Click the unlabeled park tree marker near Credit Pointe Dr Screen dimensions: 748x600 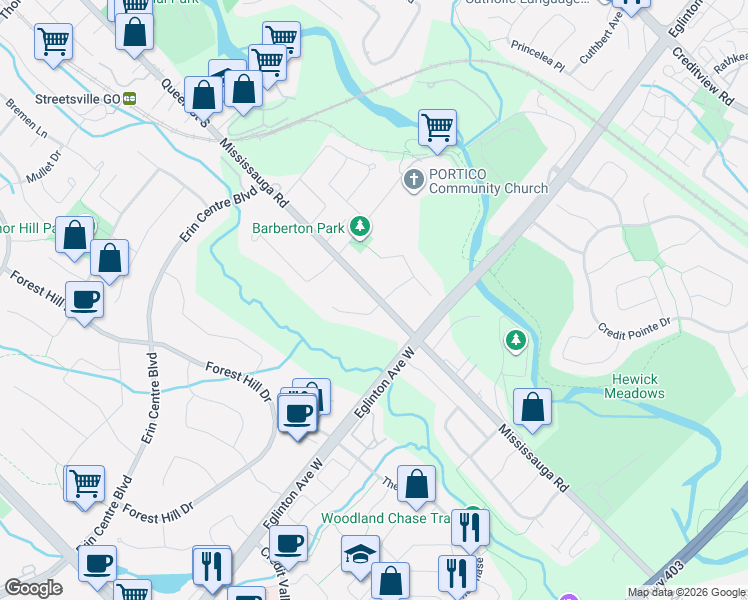(516, 341)
